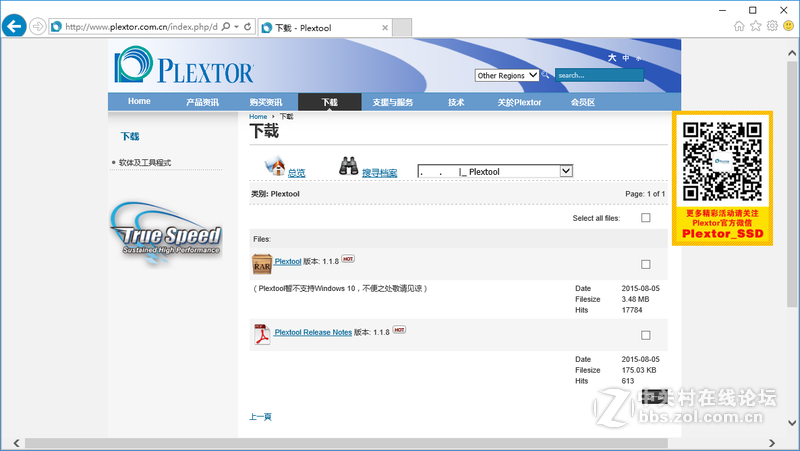Screen dimensions: 800x451
Task: Click the browser Back arrow button
Action: point(14,26)
